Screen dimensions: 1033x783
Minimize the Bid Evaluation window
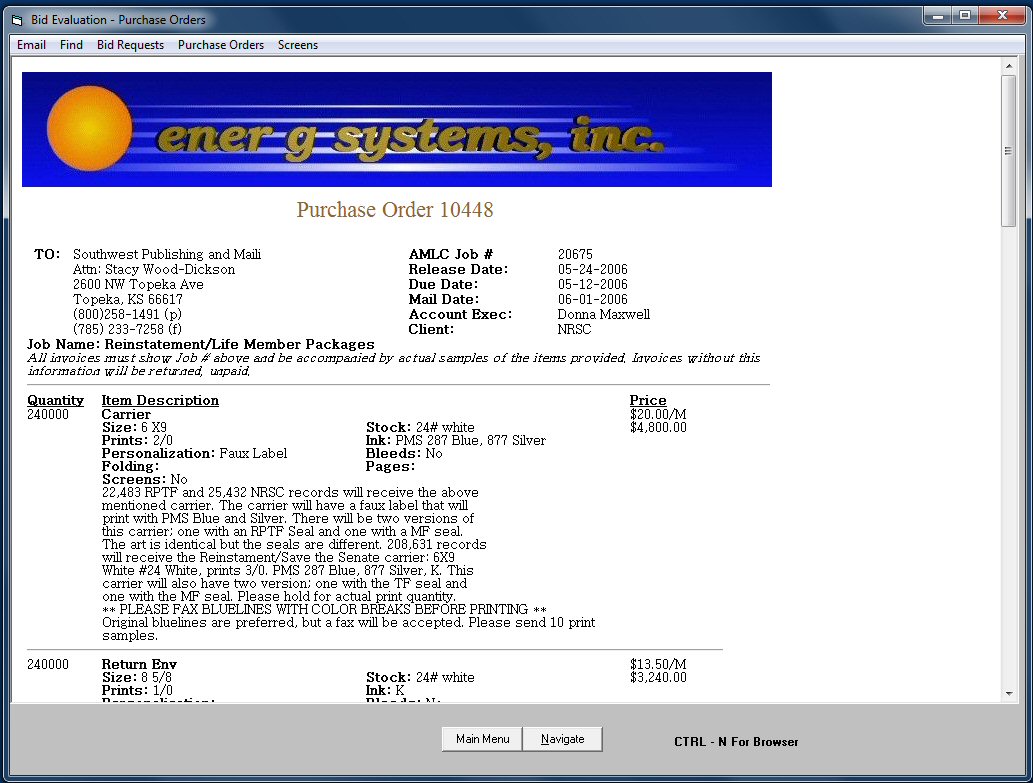click(x=937, y=15)
